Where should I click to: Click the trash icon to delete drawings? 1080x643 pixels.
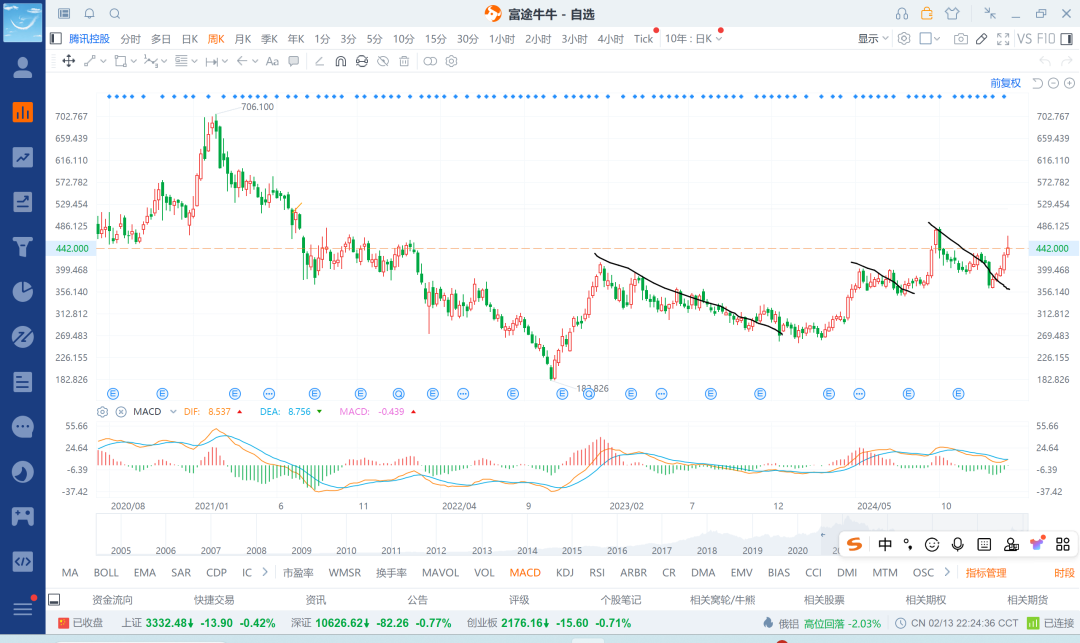(x=404, y=61)
